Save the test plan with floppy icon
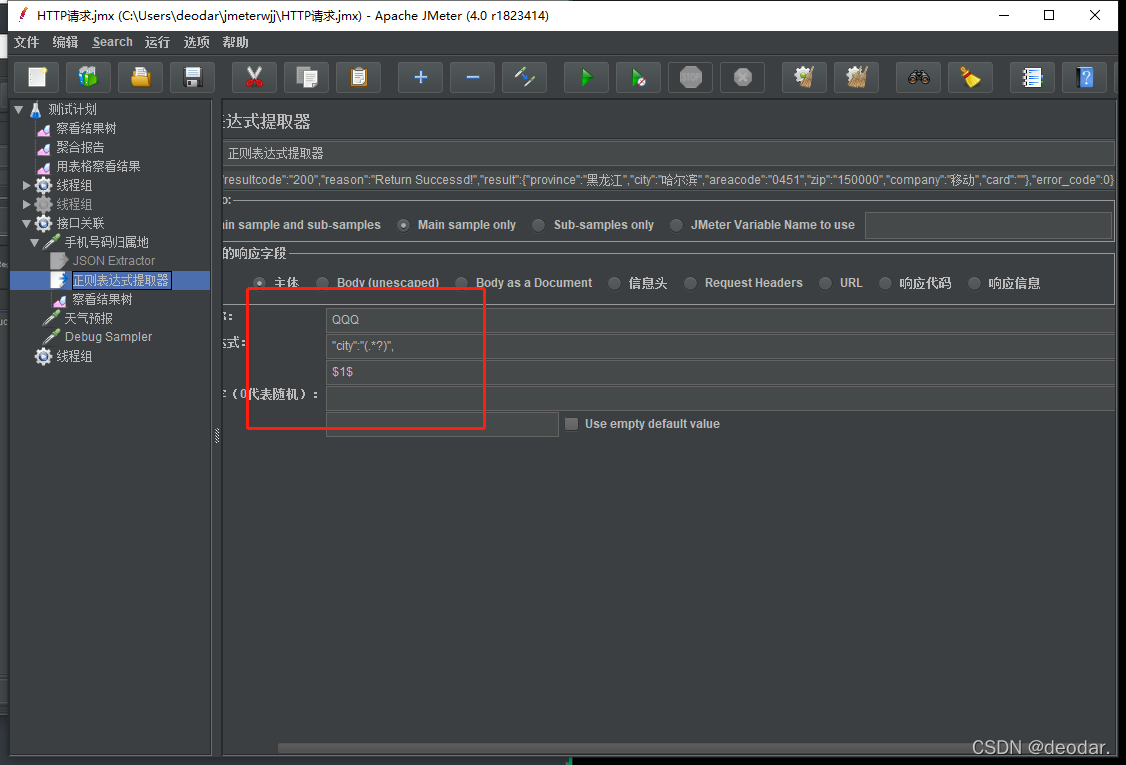Viewport: 1126px width, 765px height. tap(192, 77)
